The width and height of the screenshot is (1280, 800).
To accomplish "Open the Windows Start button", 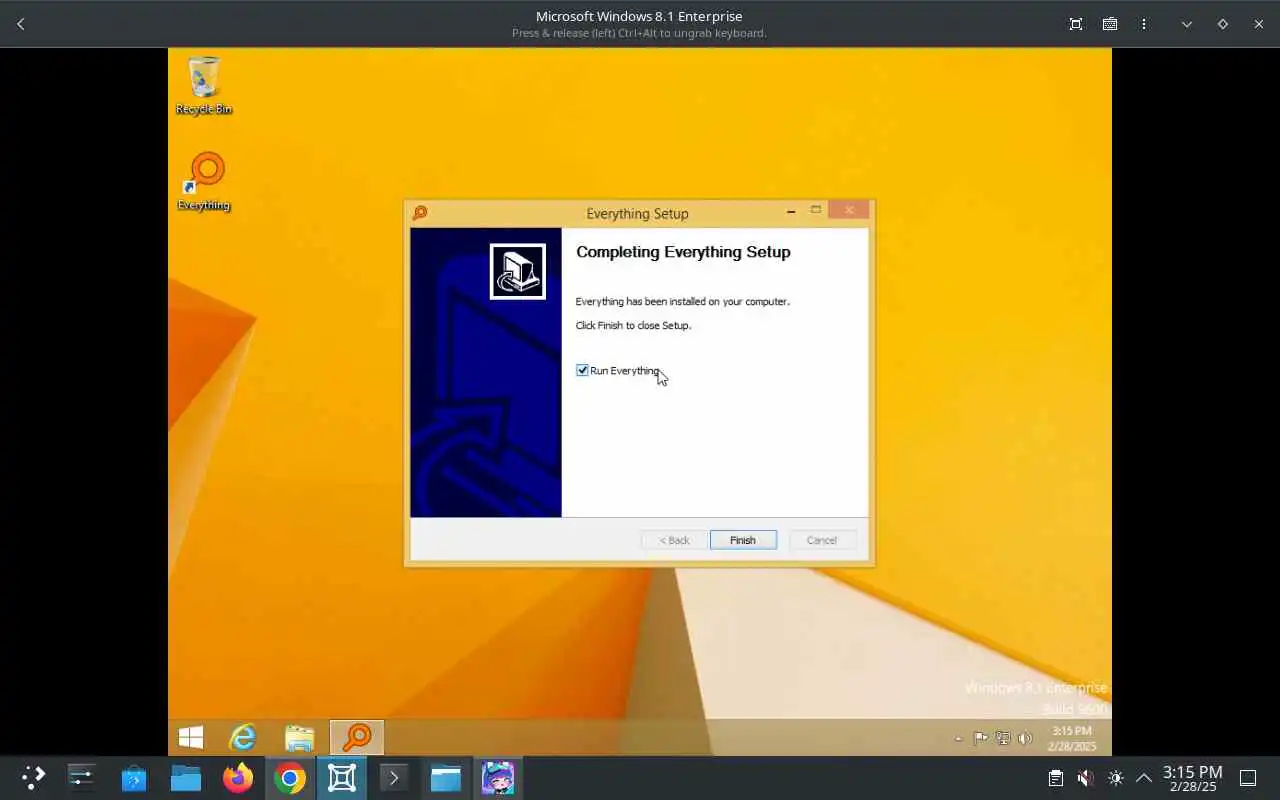I will pos(190,738).
